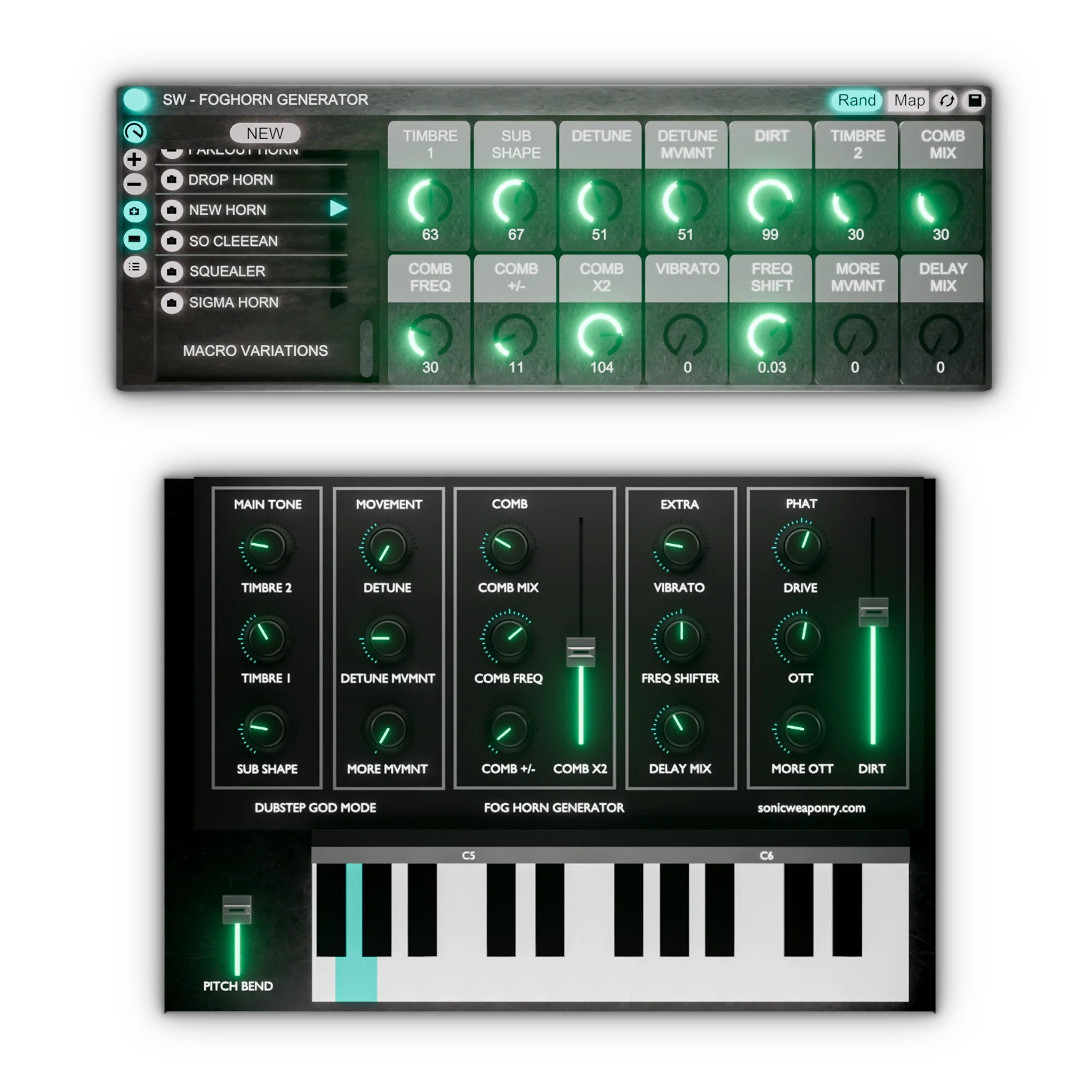Click the plus icon in rack sidebar
Screen dimensions: 1092x1092
134,159
